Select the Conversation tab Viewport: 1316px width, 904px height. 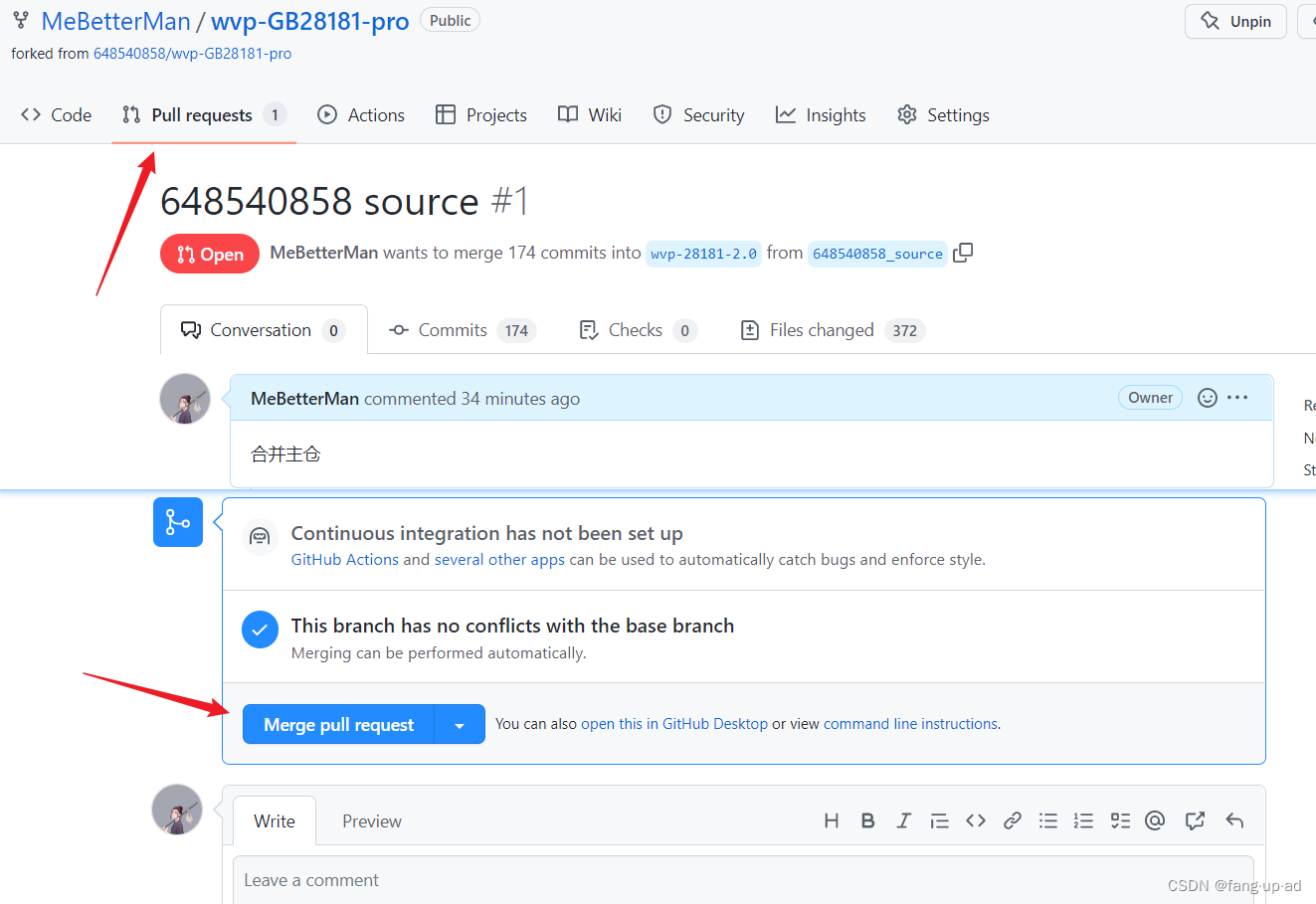click(x=264, y=330)
